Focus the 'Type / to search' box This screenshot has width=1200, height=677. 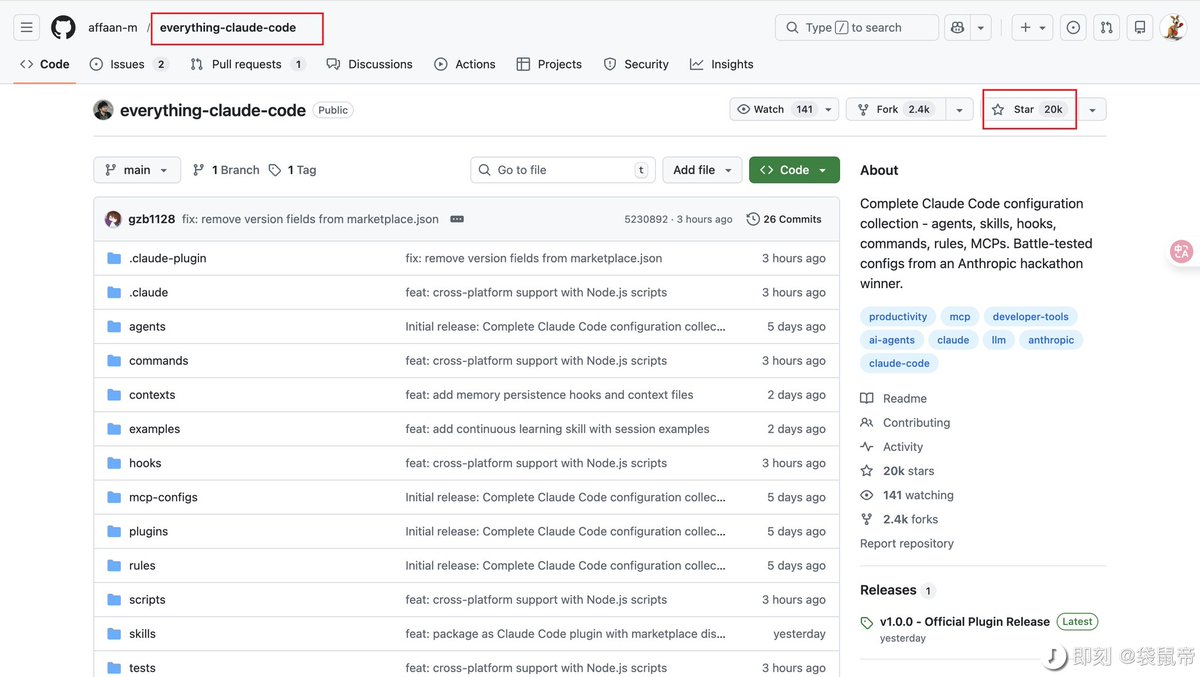click(856, 28)
